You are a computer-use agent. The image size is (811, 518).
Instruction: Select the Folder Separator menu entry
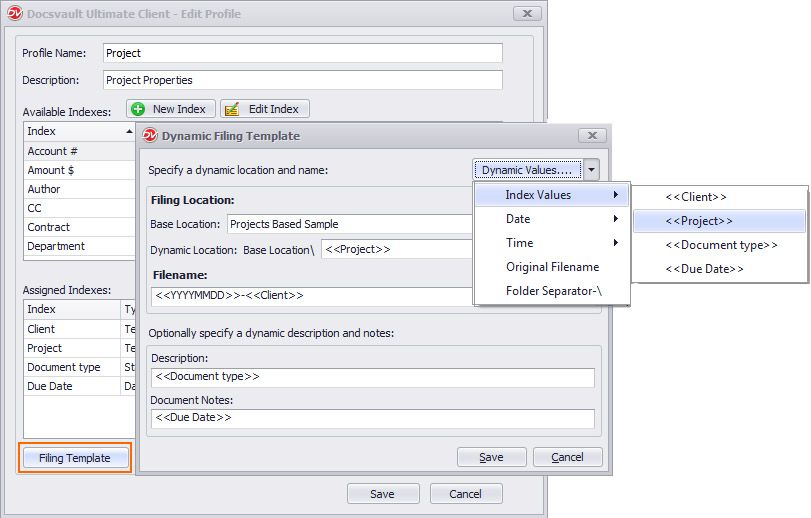point(551,291)
